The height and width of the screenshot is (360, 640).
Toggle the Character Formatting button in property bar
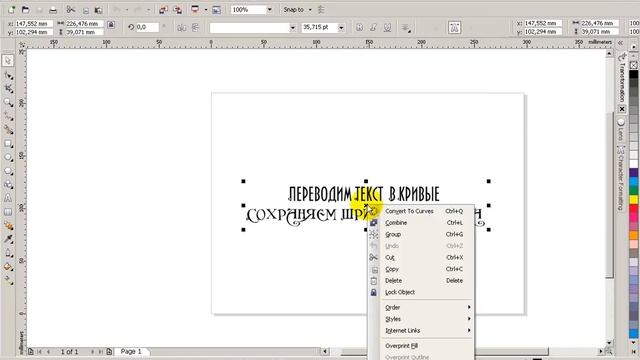click(x=454, y=27)
